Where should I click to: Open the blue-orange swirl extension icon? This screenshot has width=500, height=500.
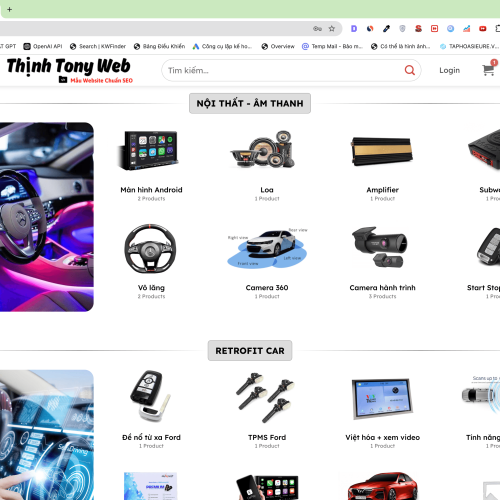click(x=370, y=29)
